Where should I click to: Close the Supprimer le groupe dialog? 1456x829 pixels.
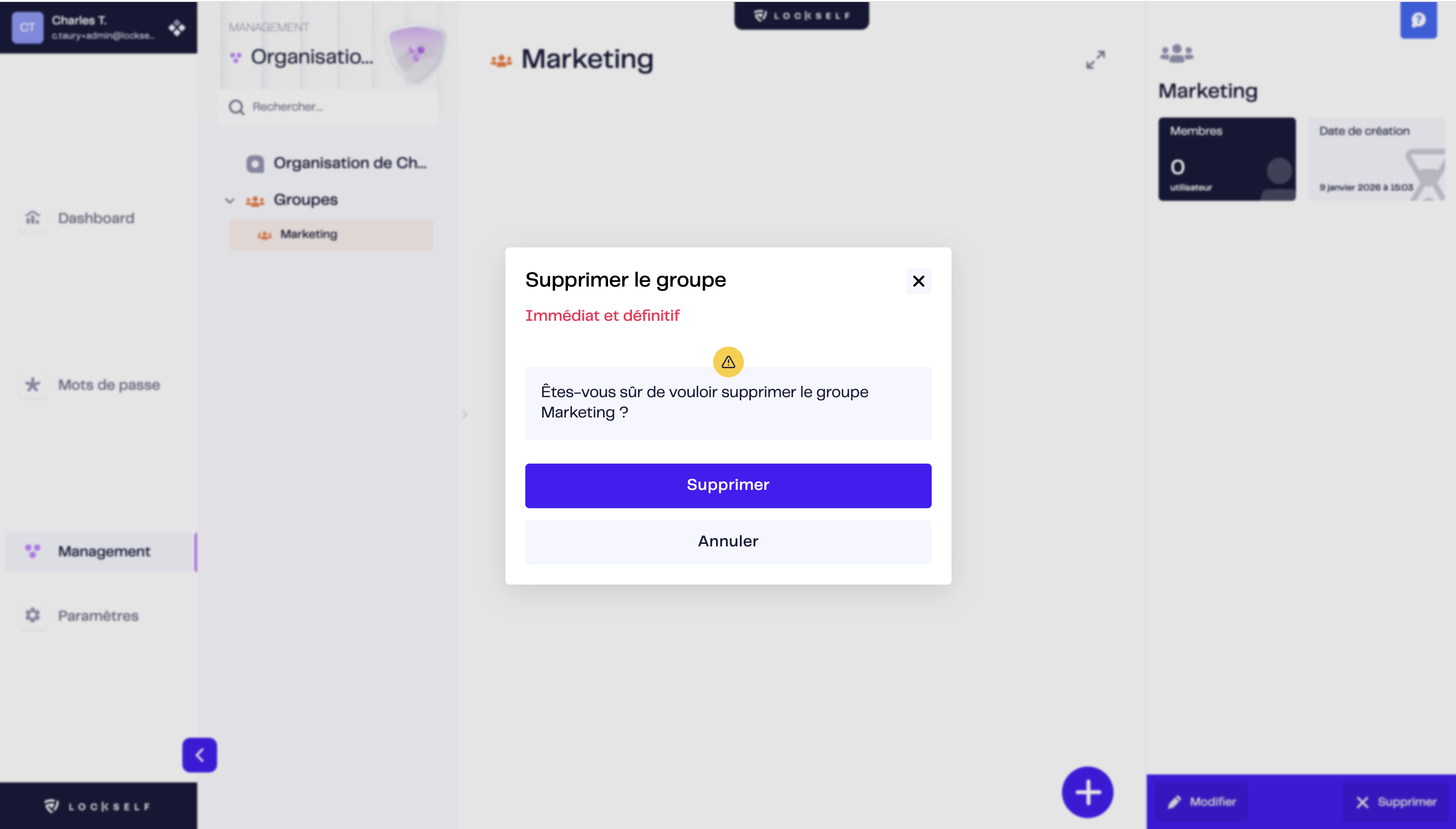[x=918, y=281]
